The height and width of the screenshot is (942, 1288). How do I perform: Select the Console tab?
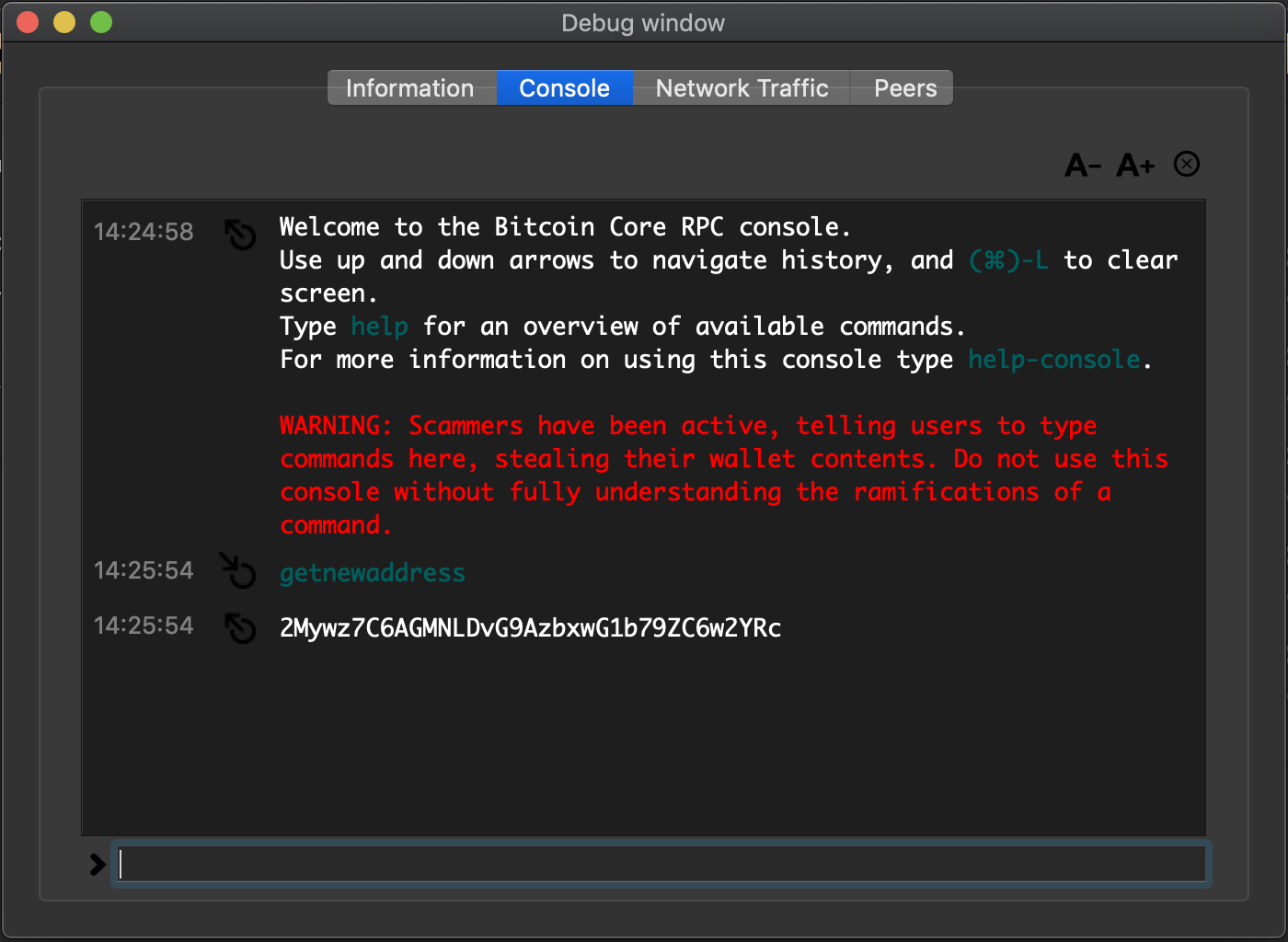point(565,88)
